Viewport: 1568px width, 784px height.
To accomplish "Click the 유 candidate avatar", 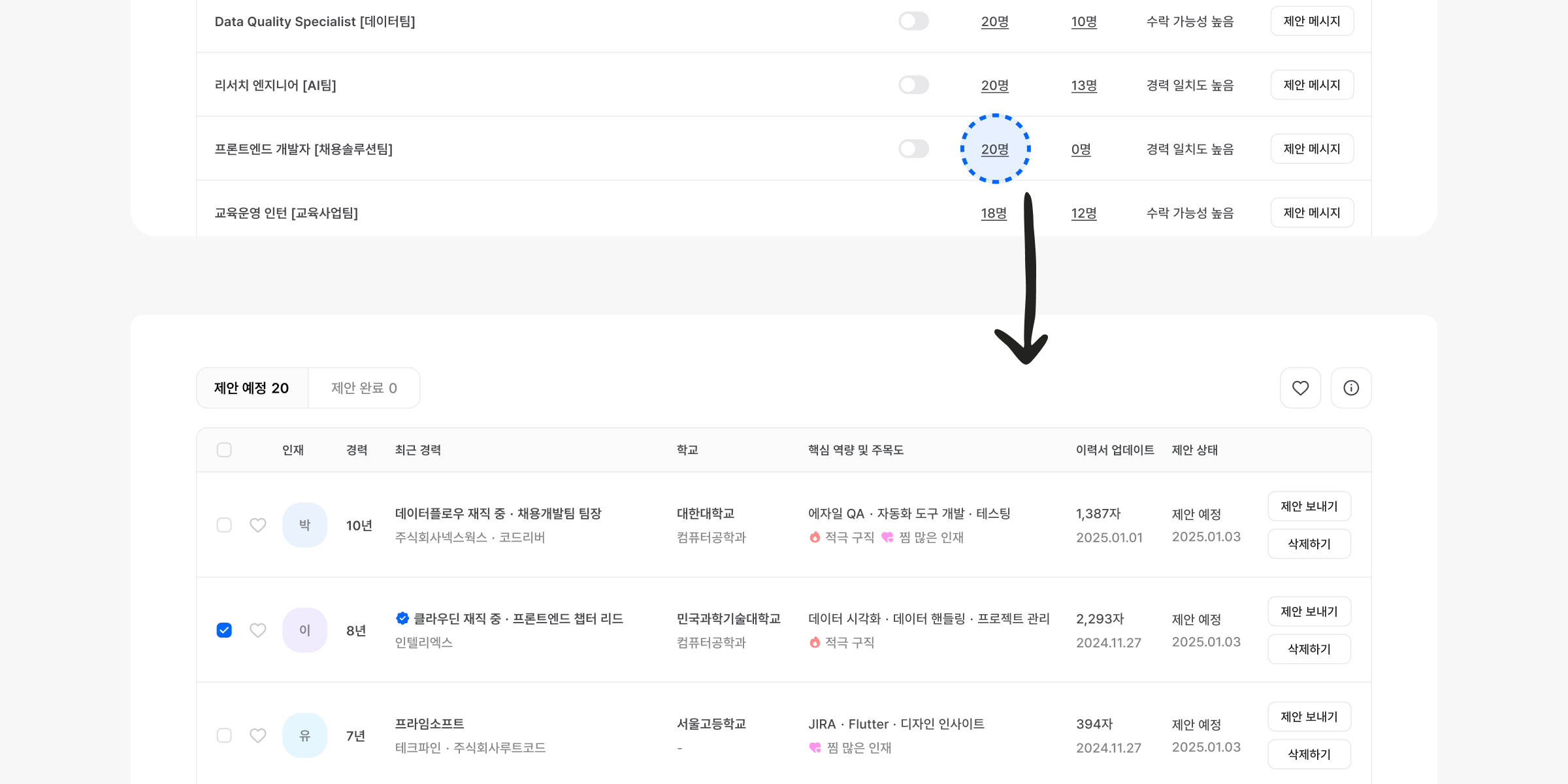I will pyautogui.click(x=304, y=736).
